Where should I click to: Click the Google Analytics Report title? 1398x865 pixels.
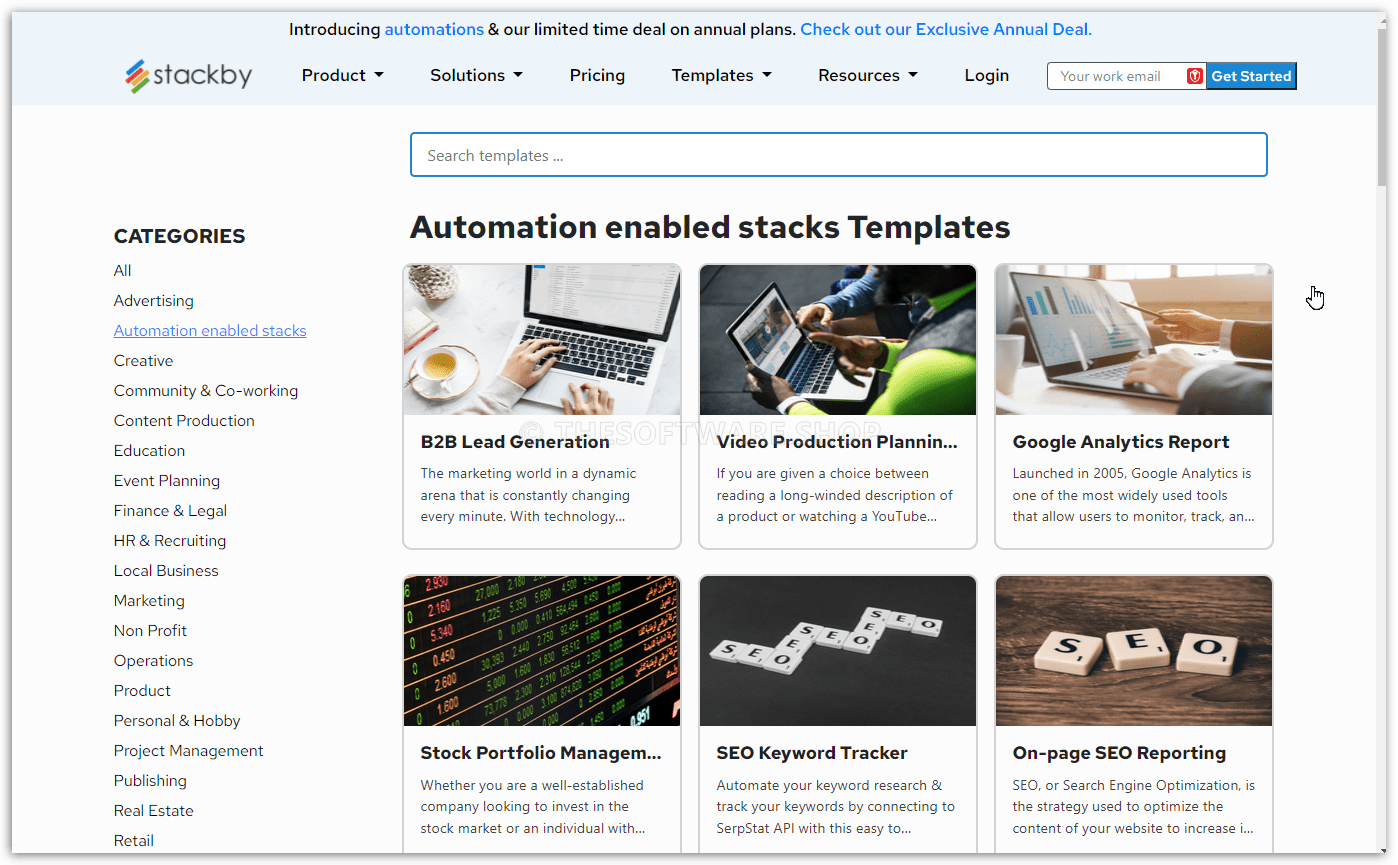[x=1121, y=442]
